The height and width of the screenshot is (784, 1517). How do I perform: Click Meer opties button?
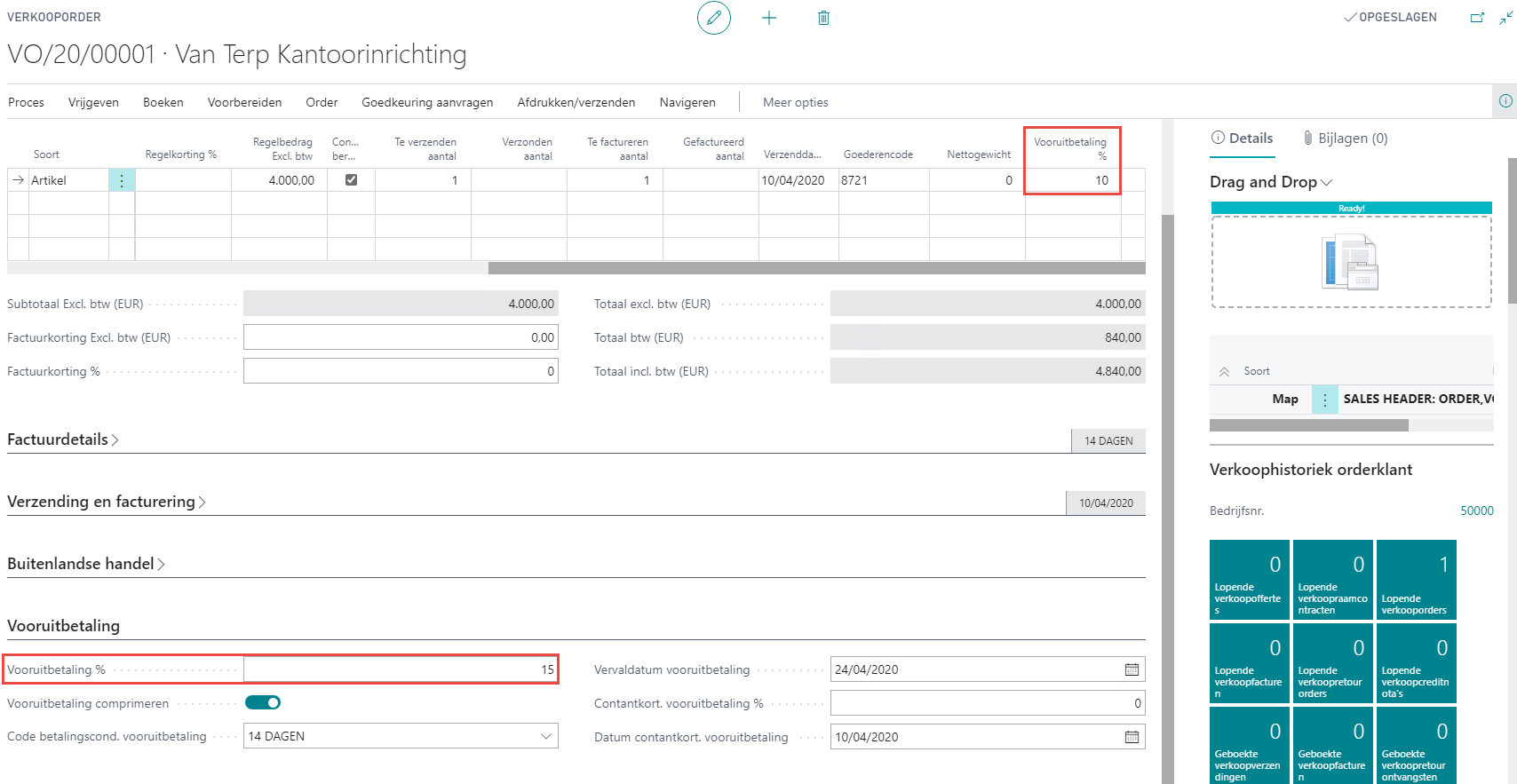795,102
